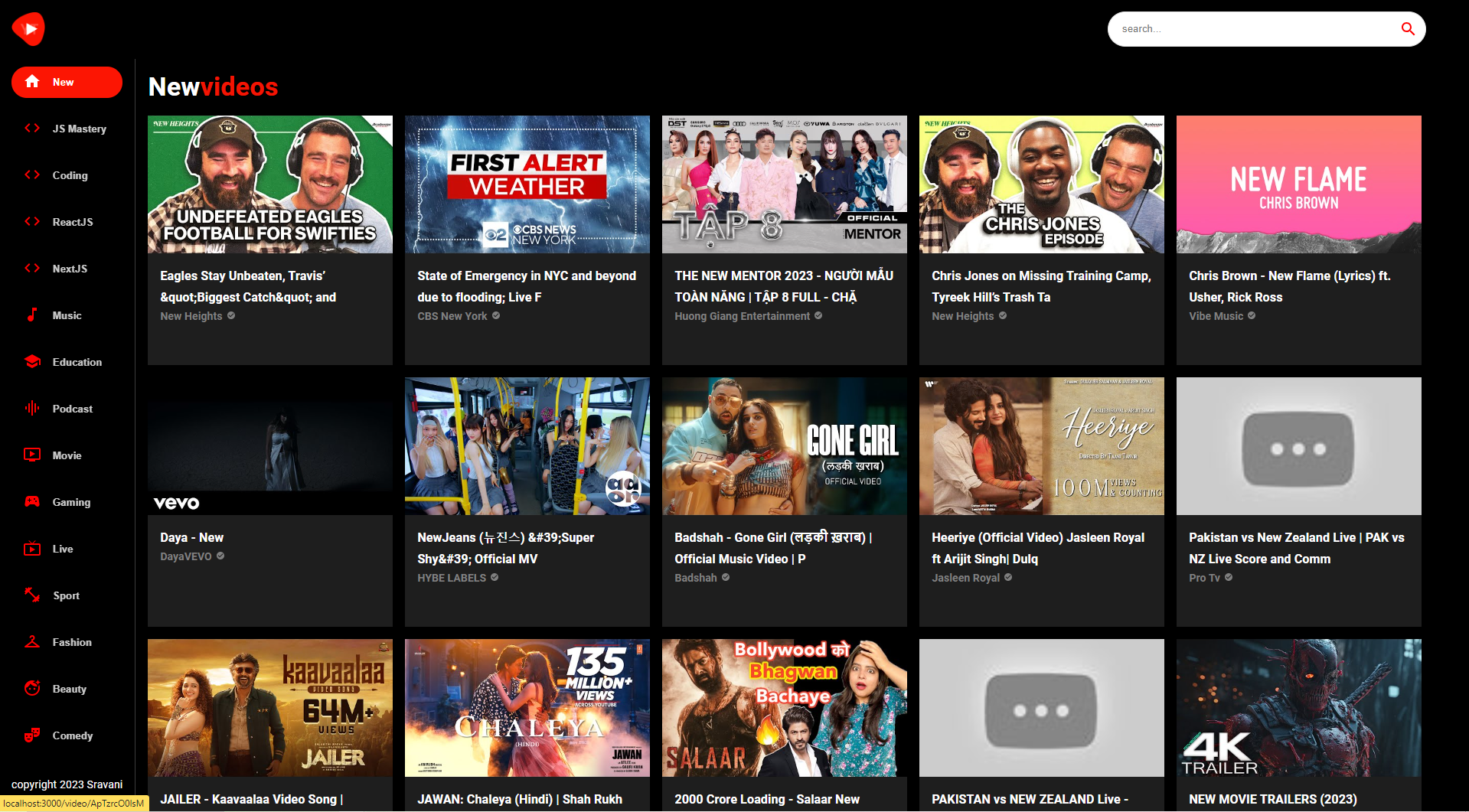The width and height of the screenshot is (1469, 812).
Task: Click the music note icon
Action: [x=32, y=315]
